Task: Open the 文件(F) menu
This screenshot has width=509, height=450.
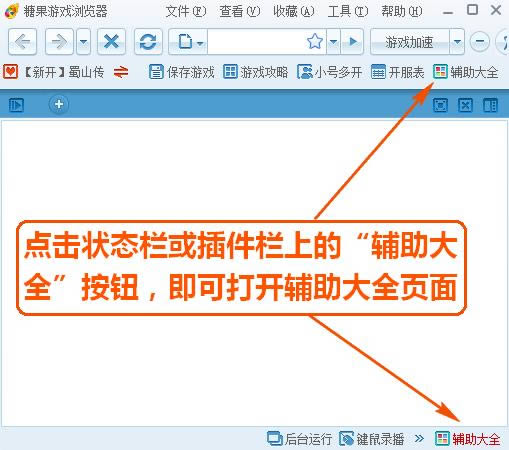Action: click(x=186, y=12)
